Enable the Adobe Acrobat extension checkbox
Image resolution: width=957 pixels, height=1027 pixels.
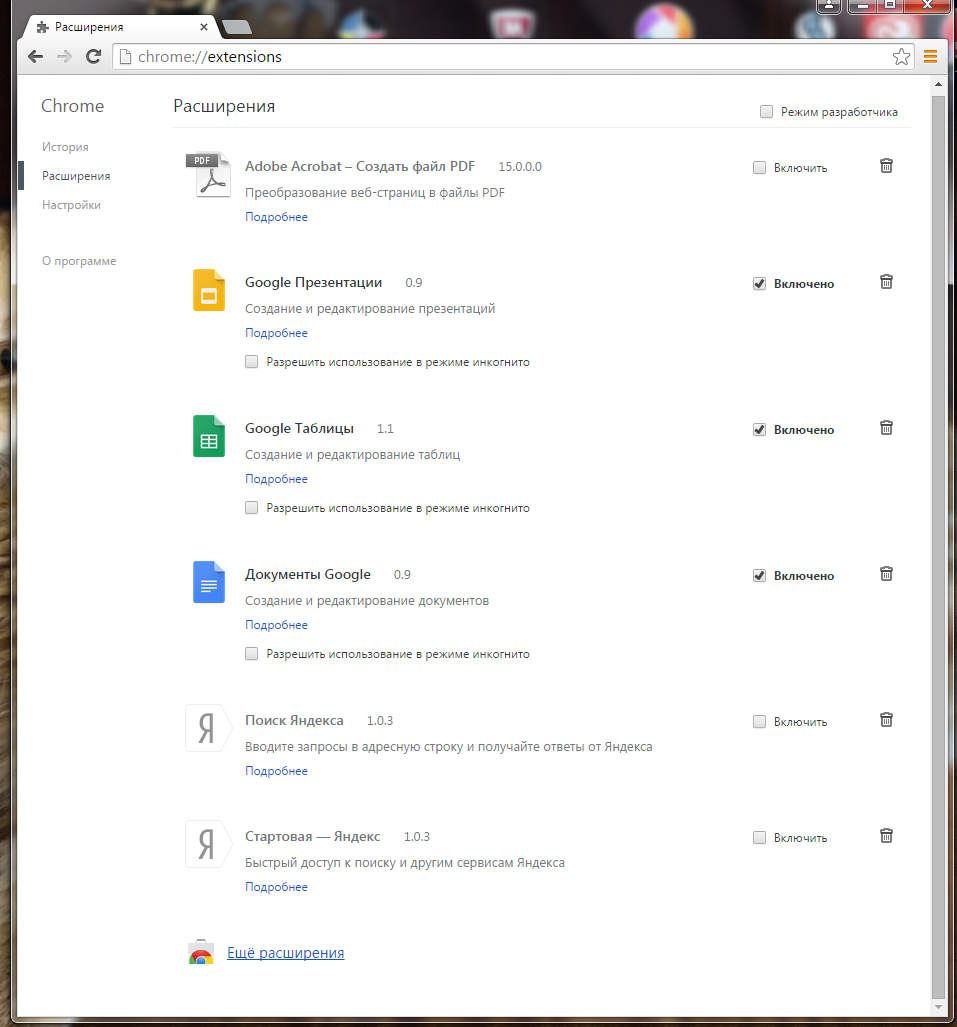[x=759, y=168]
